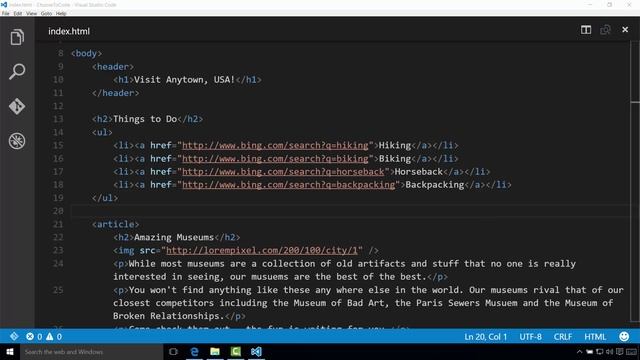Click the biking search URL on line 16
The width and height of the screenshot is (640, 360).
point(275,158)
